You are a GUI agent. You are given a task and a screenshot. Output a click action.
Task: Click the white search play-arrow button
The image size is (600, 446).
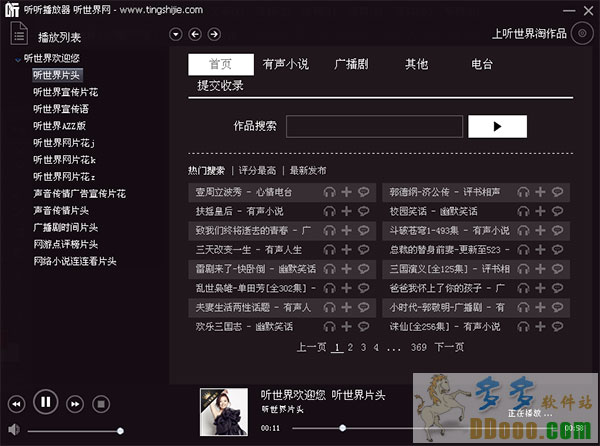tap(497, 126)
